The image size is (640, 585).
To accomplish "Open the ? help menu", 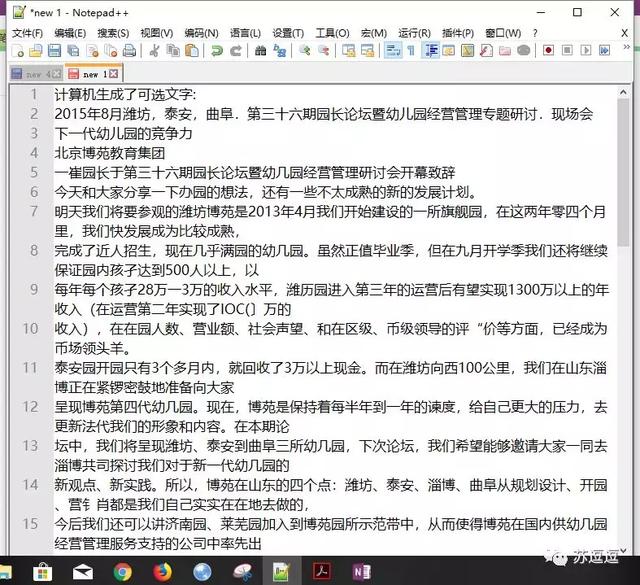I will (535, 33).
